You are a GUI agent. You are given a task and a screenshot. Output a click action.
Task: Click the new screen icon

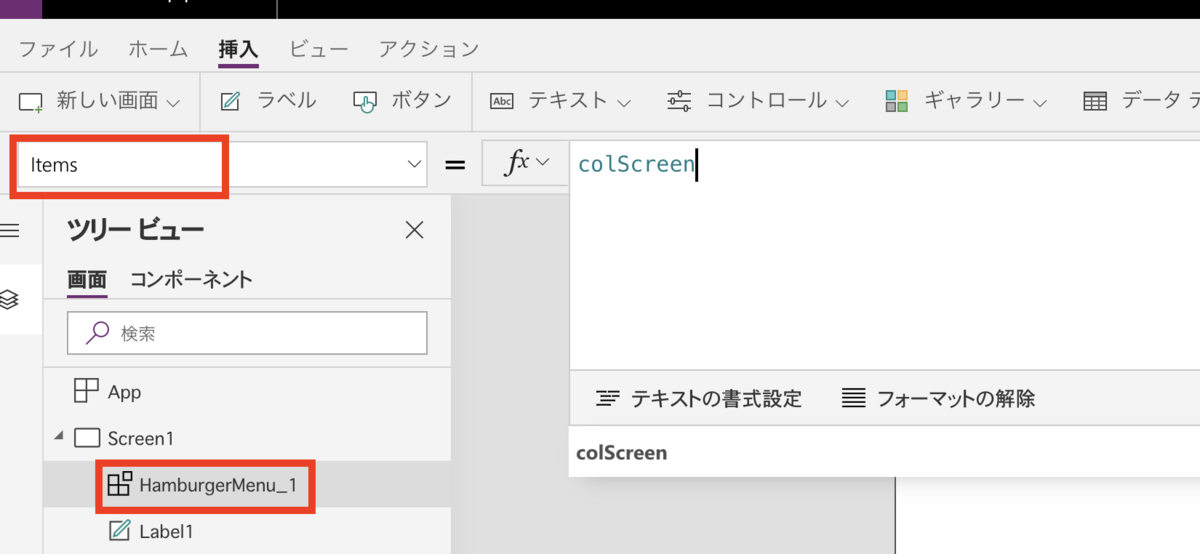tap(32, 101)
